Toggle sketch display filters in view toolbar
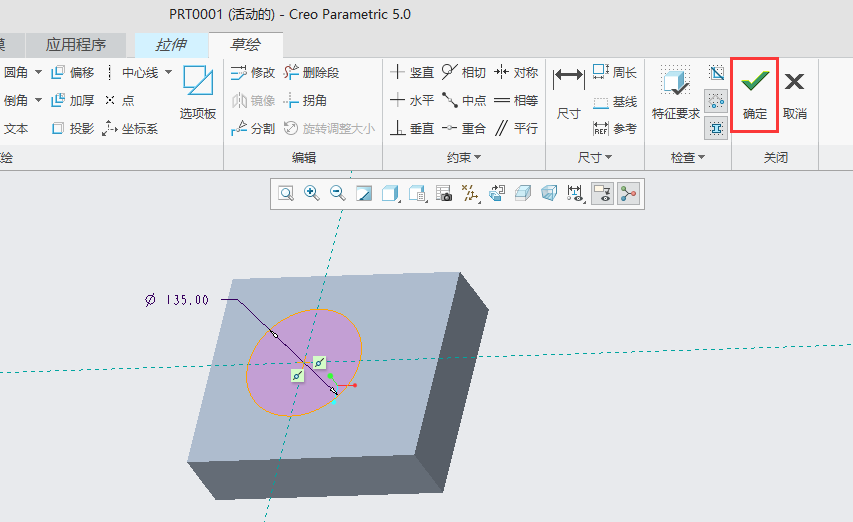Screen dimensions: 853x522 (576, 194)
